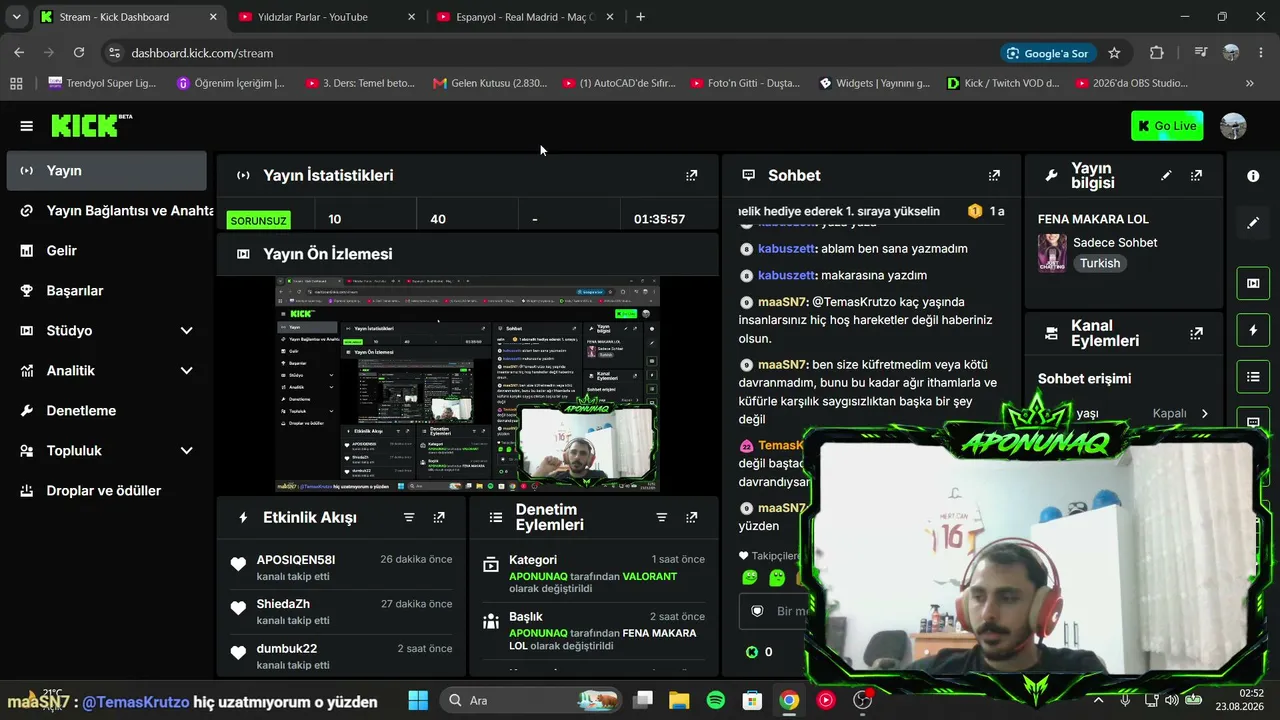Open the Kick profile avatar menu
Screen dimensions: 1280x720
(1233, 126)
